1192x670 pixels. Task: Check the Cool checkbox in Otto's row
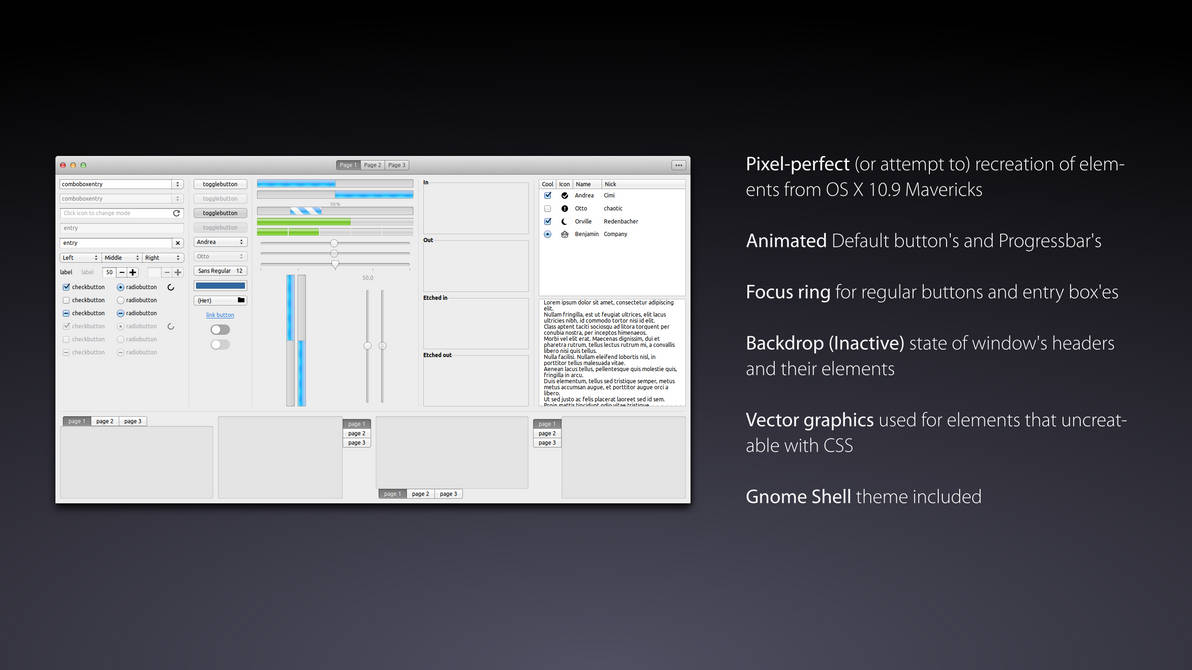coord(548,209)
